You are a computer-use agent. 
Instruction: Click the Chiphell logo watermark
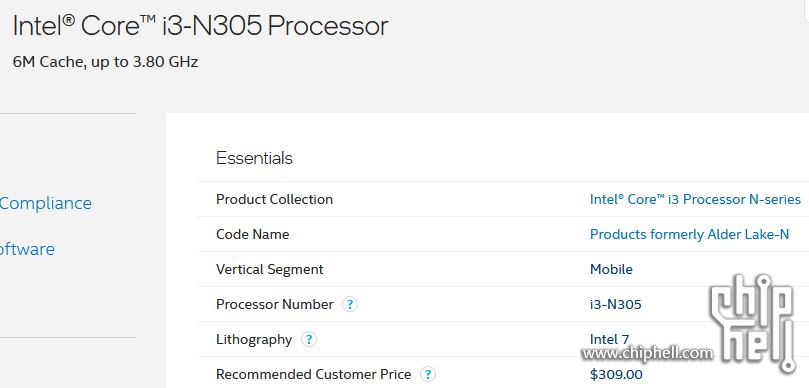click(x=751, y=322)
